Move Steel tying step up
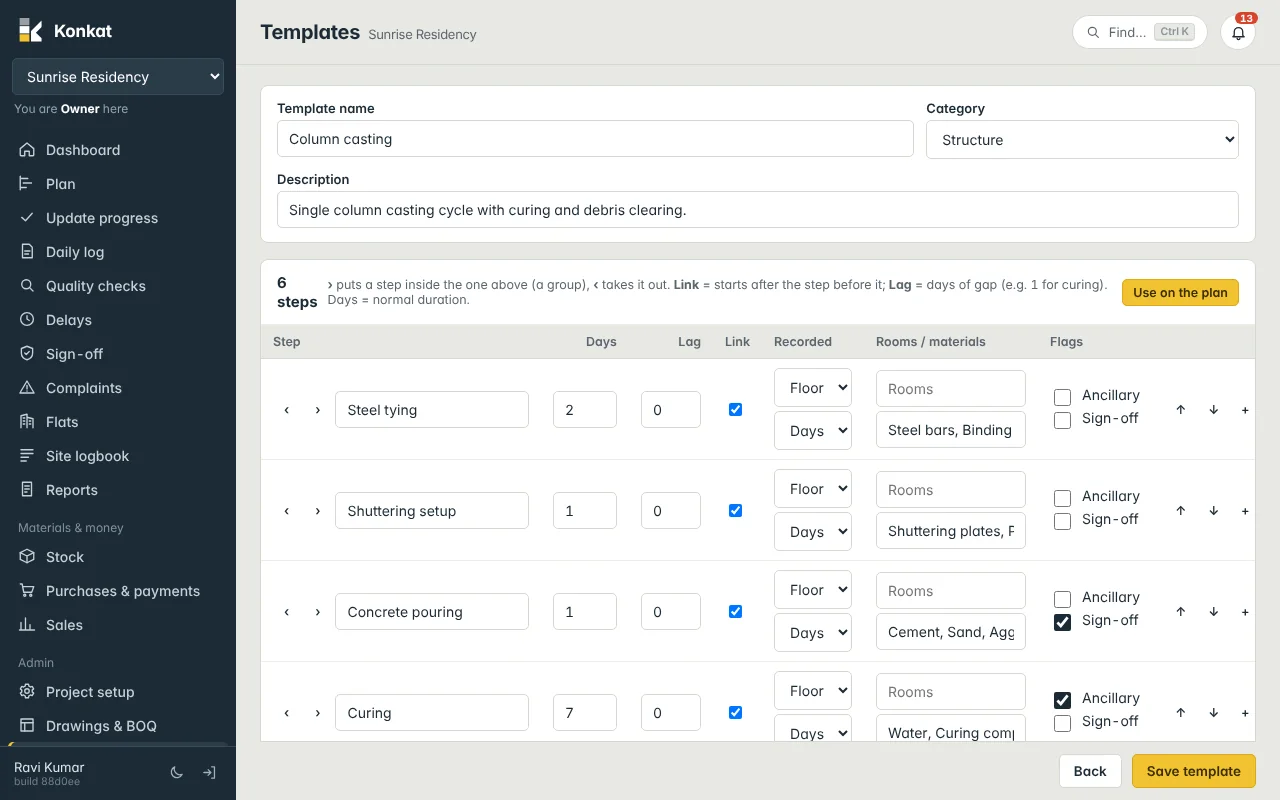Viewport: 1280px width, 800px height. [x=1181, y=410]
